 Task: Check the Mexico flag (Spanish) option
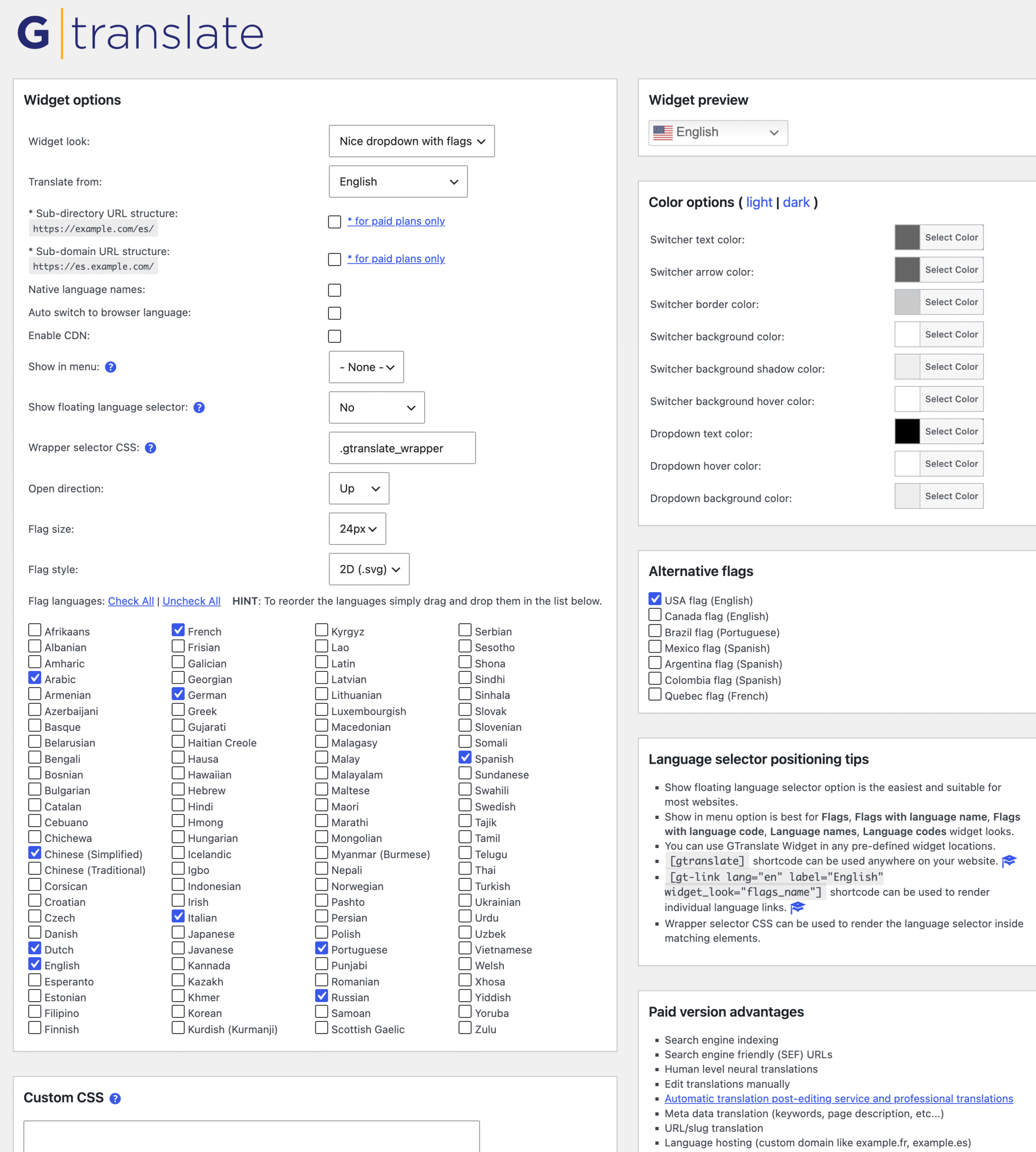pyautogui.click(x=655, y=646)
